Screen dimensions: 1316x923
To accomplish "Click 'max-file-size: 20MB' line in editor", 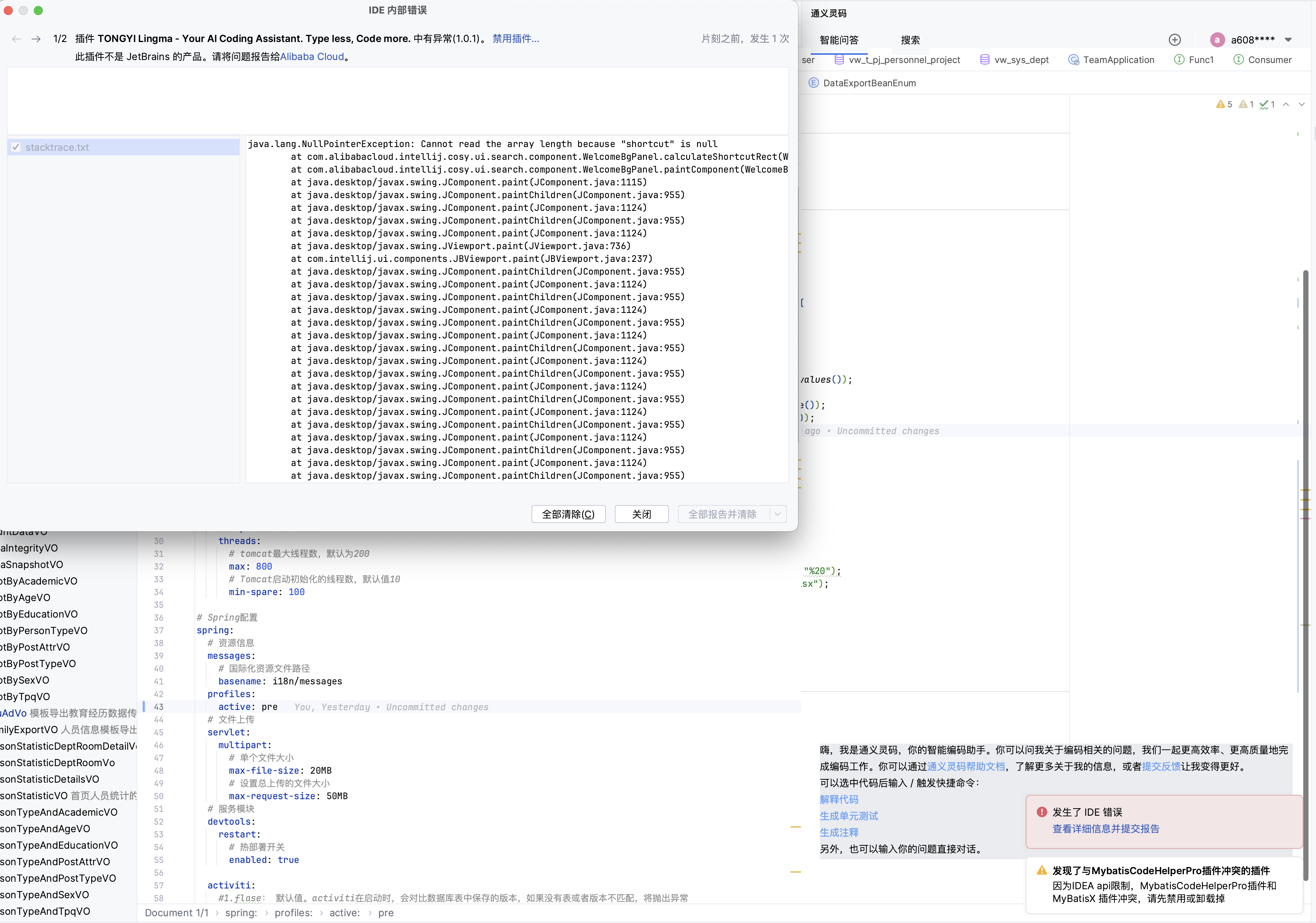I will click(x=280, y=771).
